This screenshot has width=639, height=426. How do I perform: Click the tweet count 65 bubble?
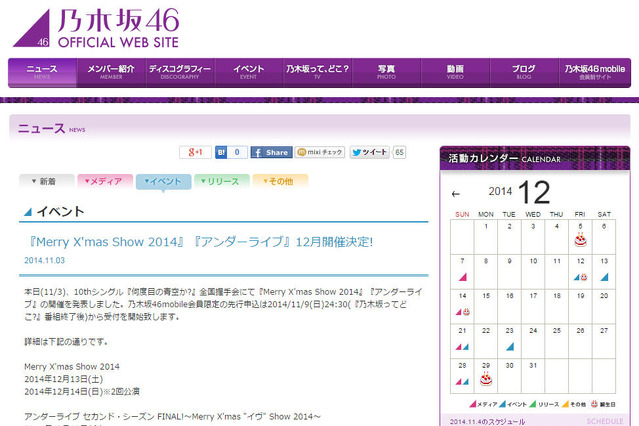[x=399, y=152]
